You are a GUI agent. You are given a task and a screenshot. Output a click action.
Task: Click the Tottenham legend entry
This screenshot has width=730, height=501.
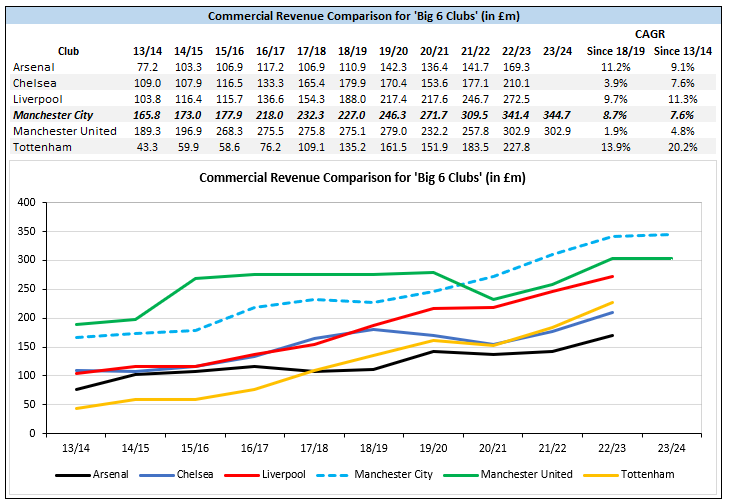pos(629,474)
